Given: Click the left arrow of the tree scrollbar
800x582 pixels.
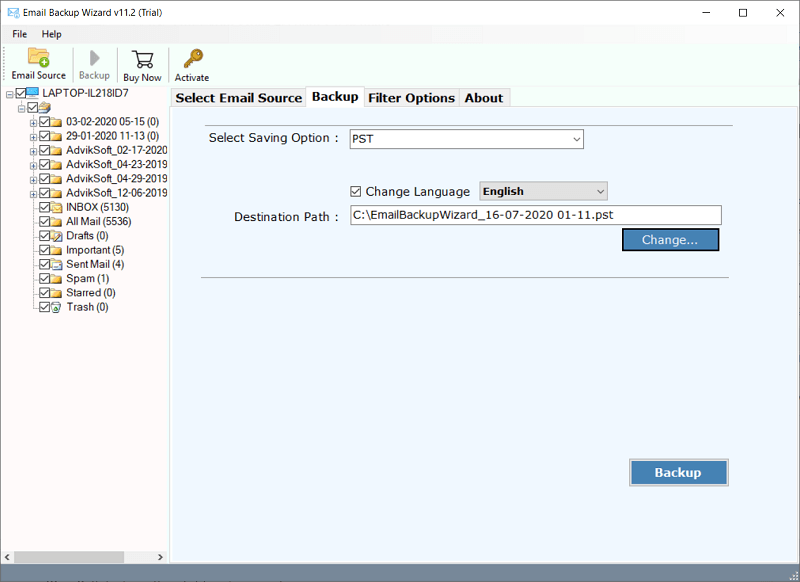Looking at the screenshot, I should [x=7, y=557].
